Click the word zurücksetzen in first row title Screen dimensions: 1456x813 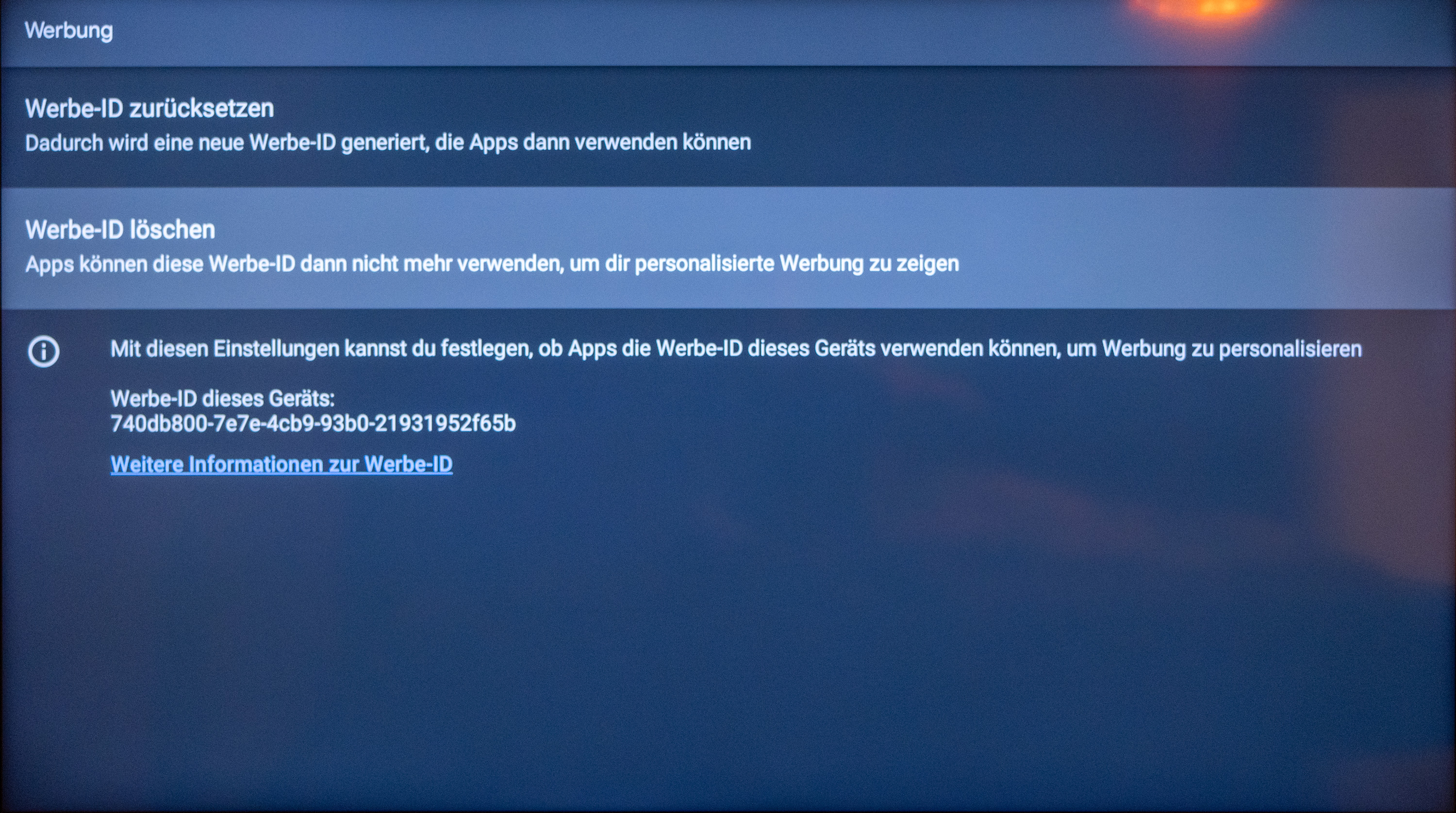(202, 109)
